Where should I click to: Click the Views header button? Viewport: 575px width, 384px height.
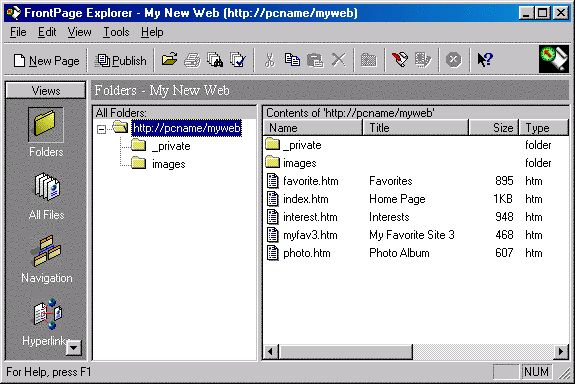click(45, 90)
